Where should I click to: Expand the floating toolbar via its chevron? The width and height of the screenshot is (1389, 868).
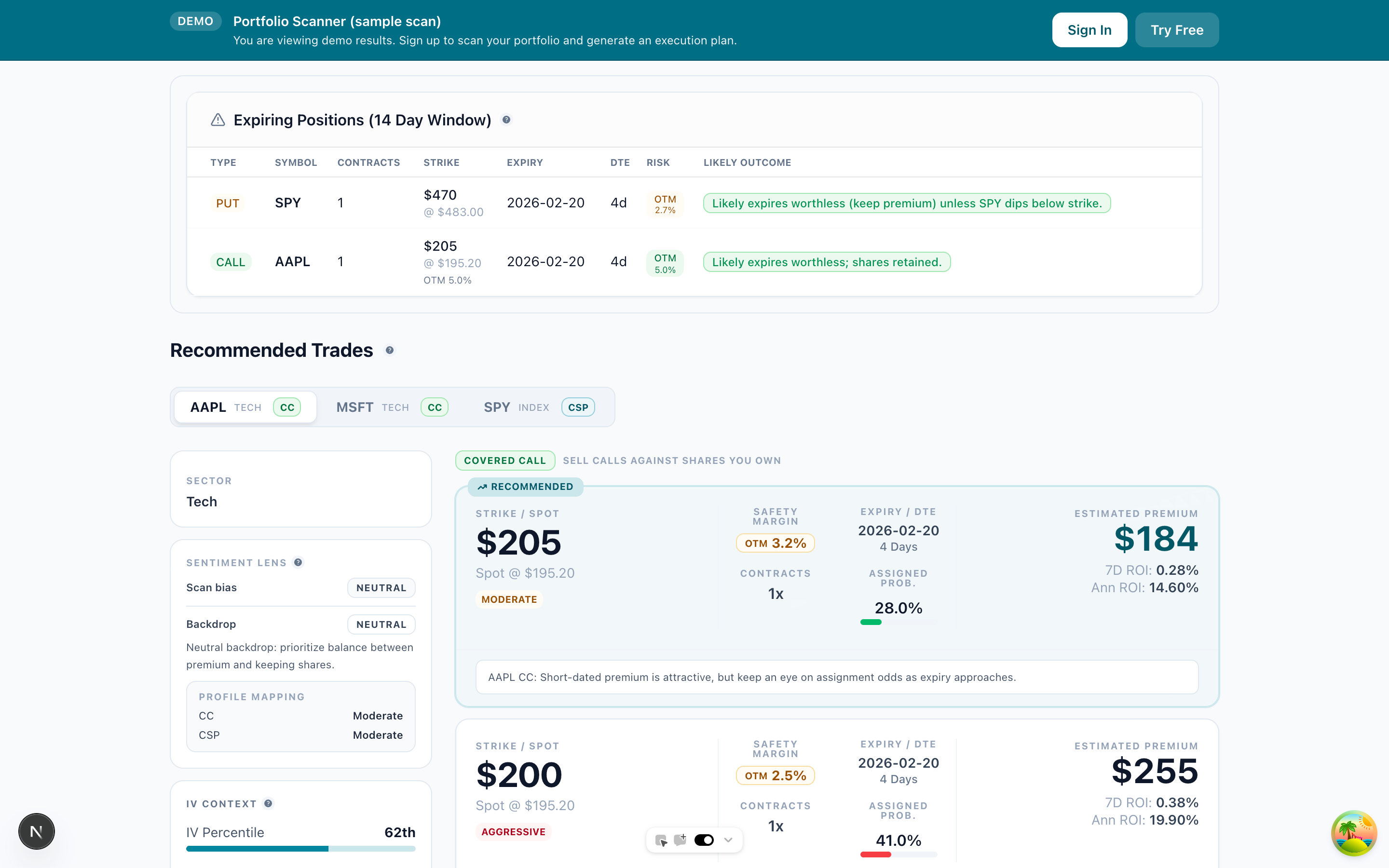(x=729, y=839)
